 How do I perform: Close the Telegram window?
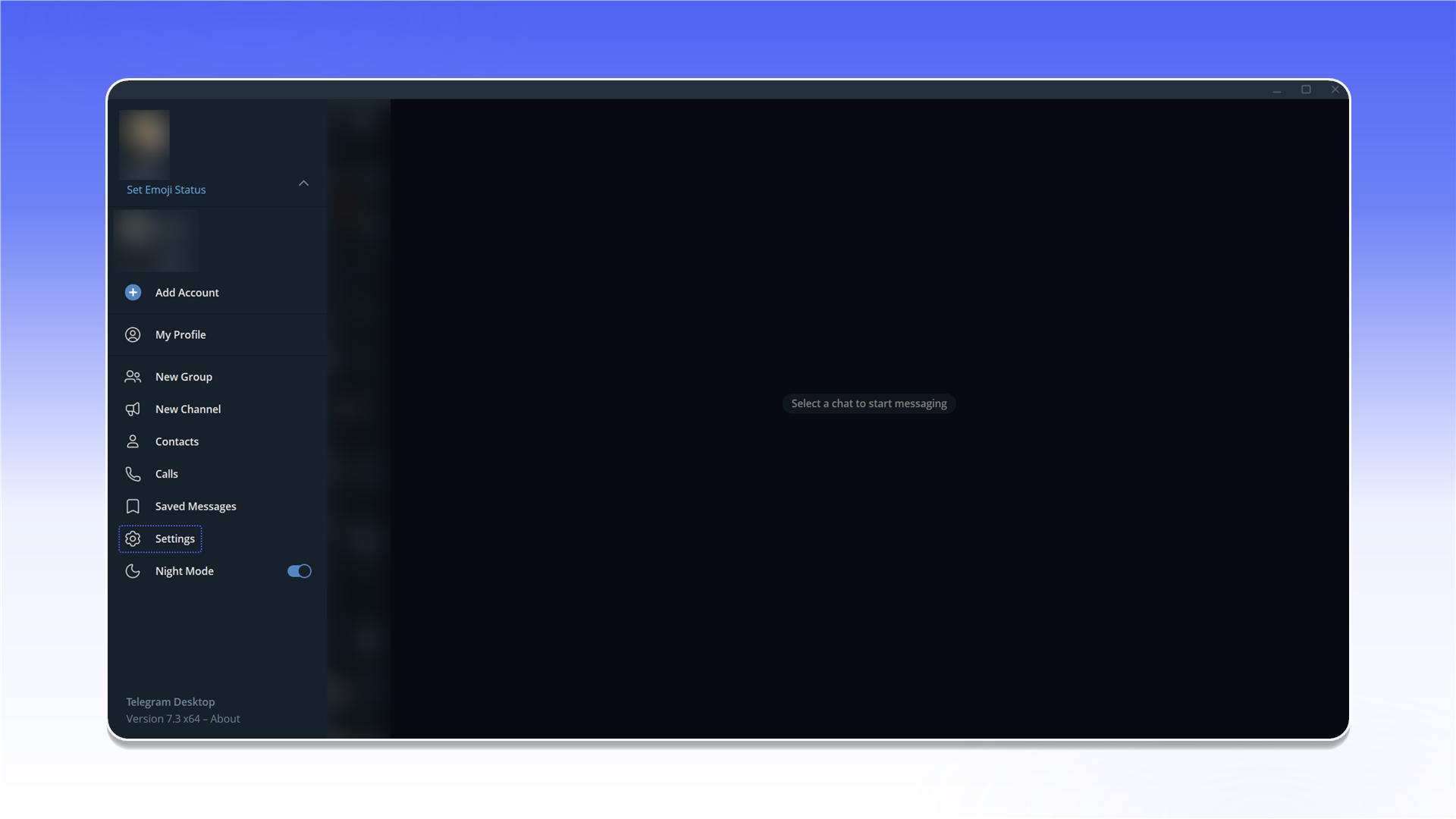point(1335,89)
